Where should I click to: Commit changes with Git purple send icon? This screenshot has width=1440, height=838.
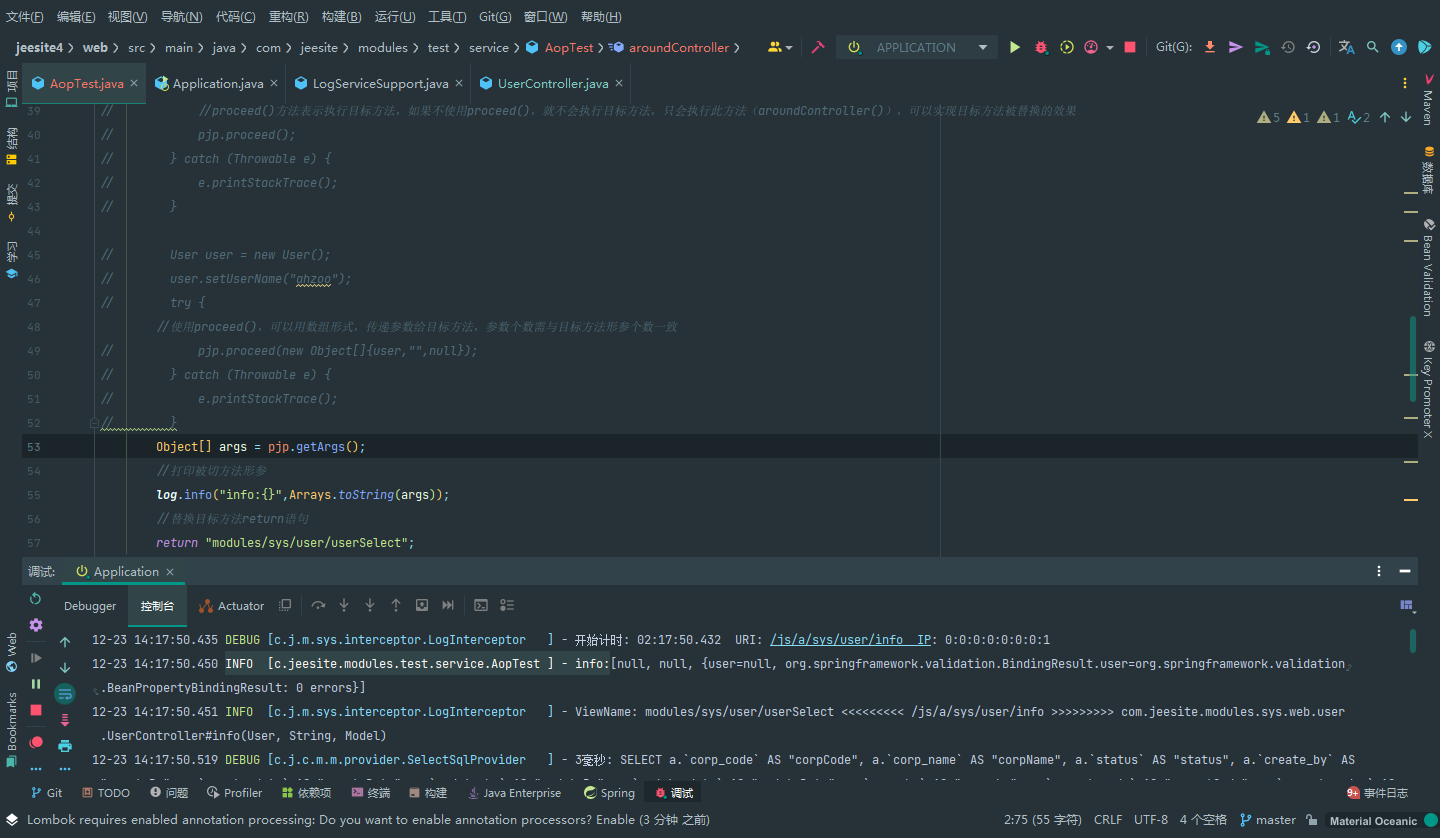point(1236,47)
